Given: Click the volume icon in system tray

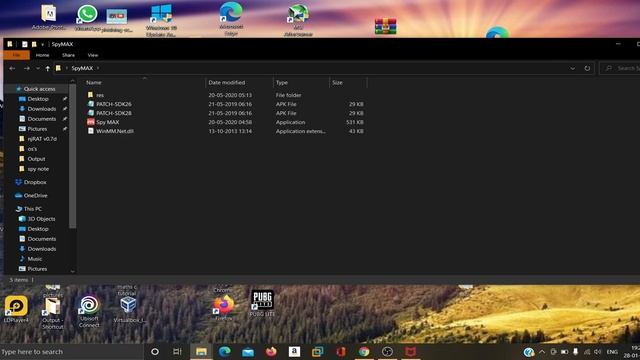Looking at the screenshot, I should 598,351.
